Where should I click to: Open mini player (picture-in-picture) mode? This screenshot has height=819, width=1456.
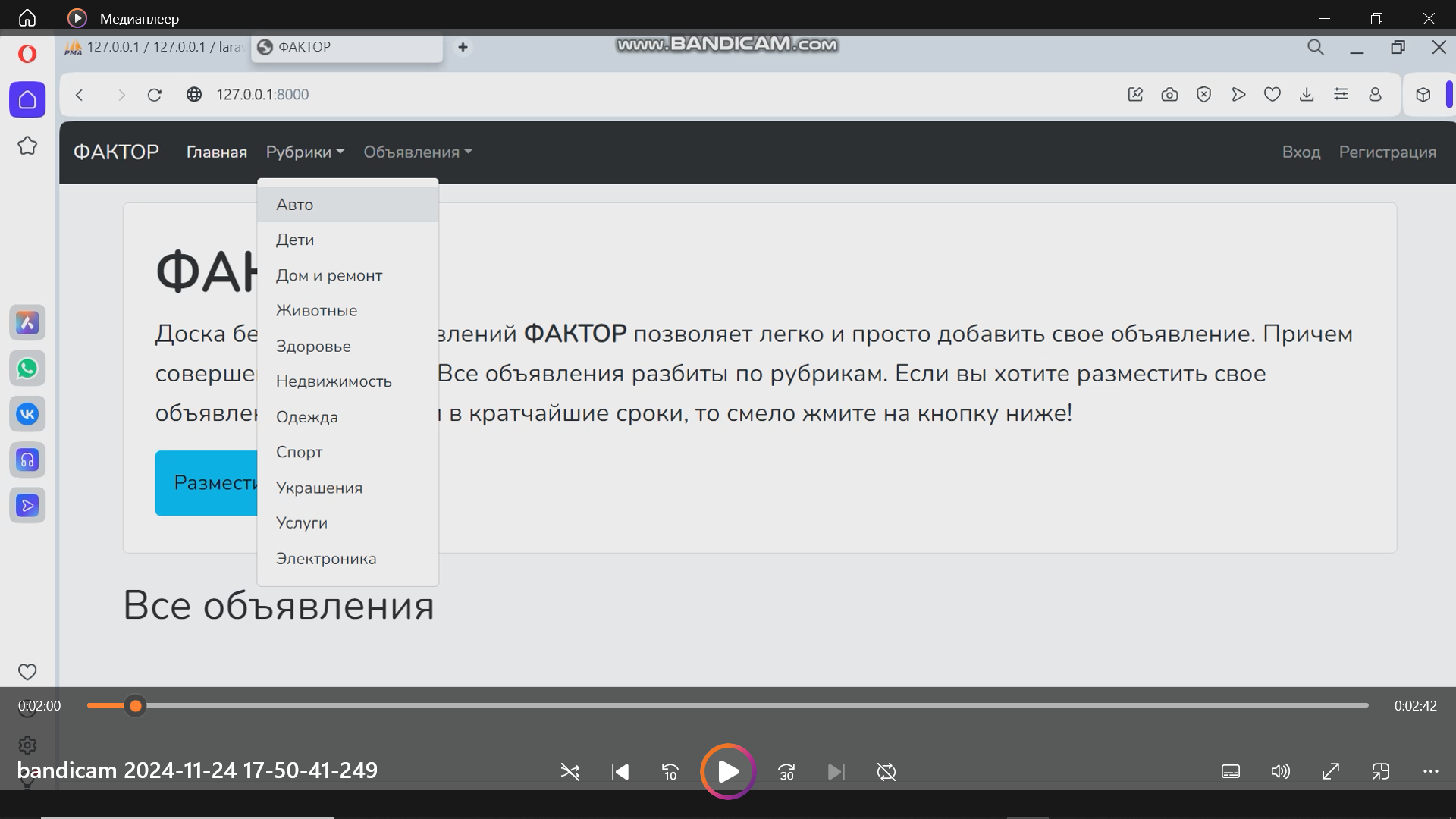point(1381,772)
